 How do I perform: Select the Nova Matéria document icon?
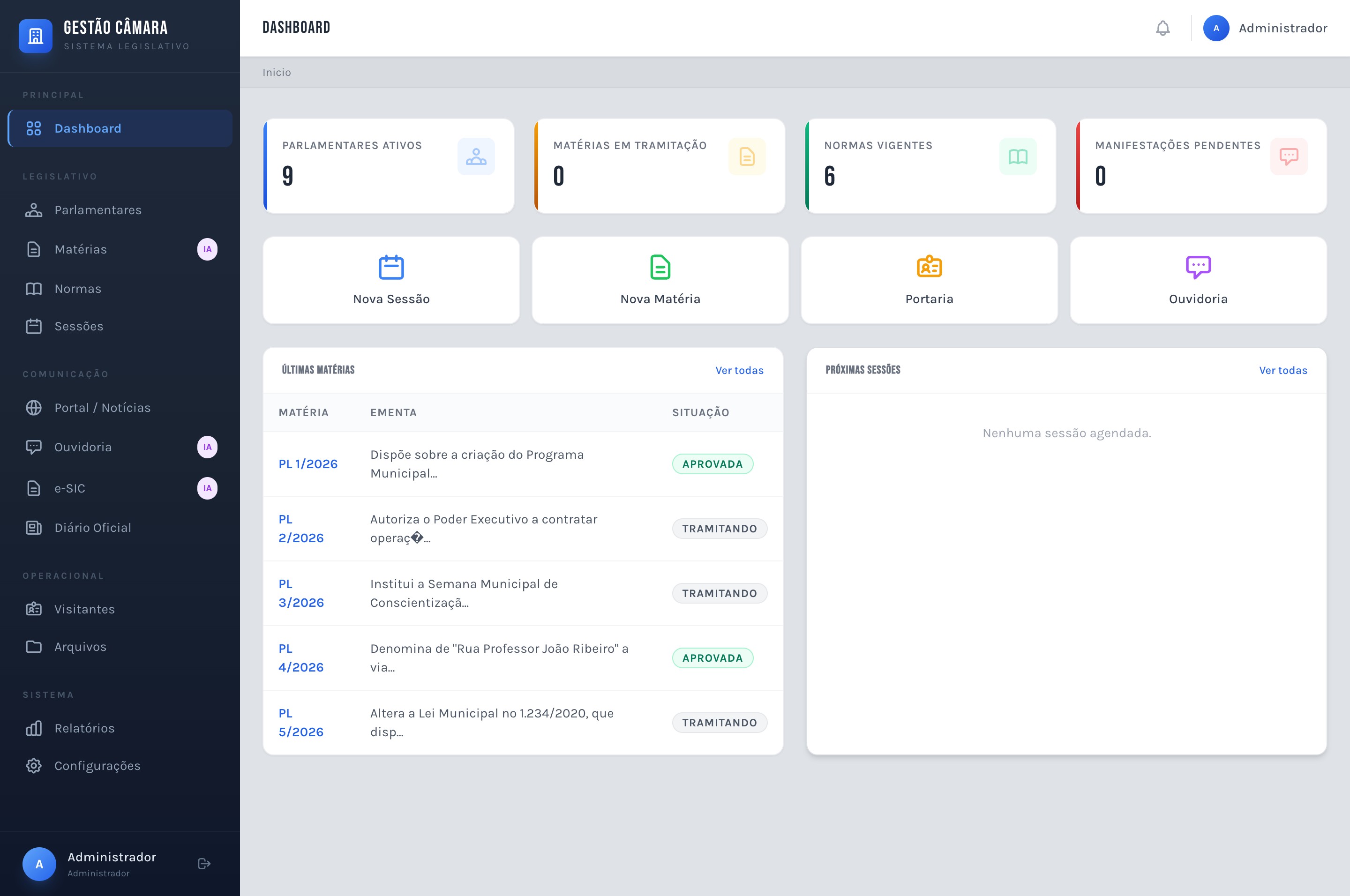point(660,266)
